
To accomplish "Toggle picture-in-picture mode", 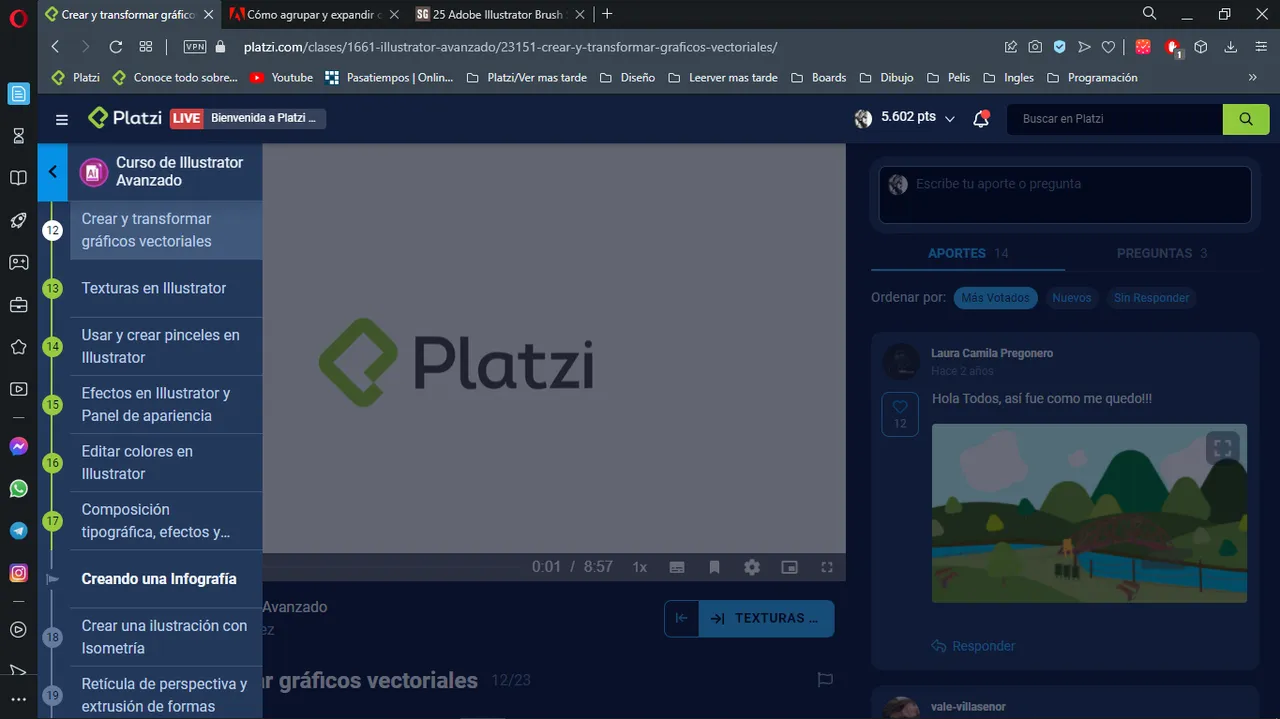I will (x=789, y=567).
